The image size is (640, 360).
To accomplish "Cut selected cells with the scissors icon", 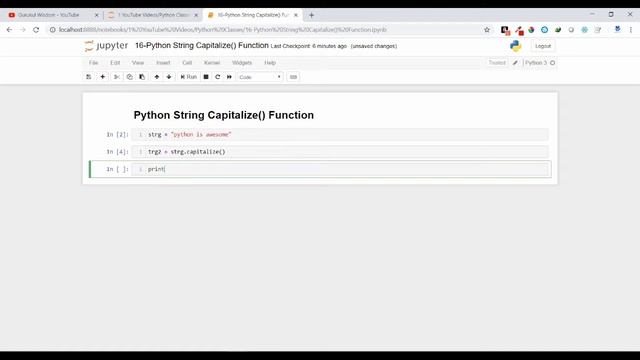I will click(117, 77).
